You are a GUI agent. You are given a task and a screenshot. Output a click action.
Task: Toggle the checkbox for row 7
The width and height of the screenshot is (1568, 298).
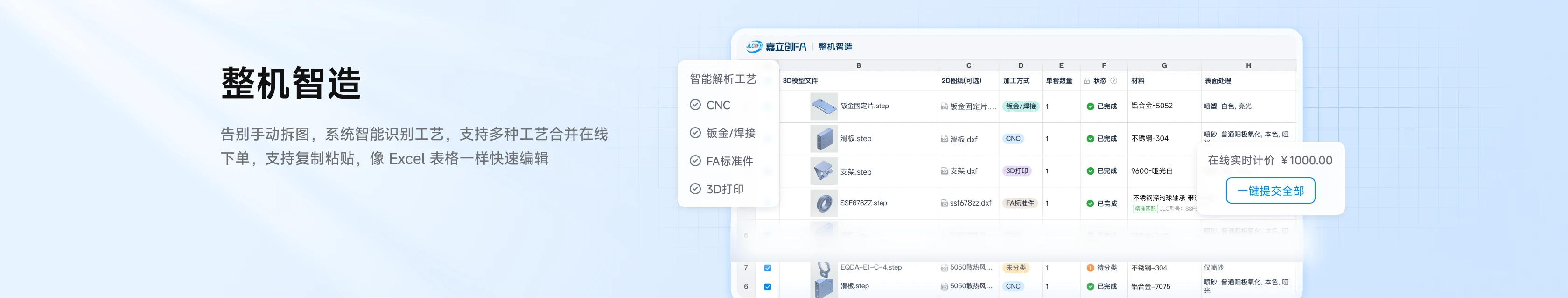pos(768,268)
